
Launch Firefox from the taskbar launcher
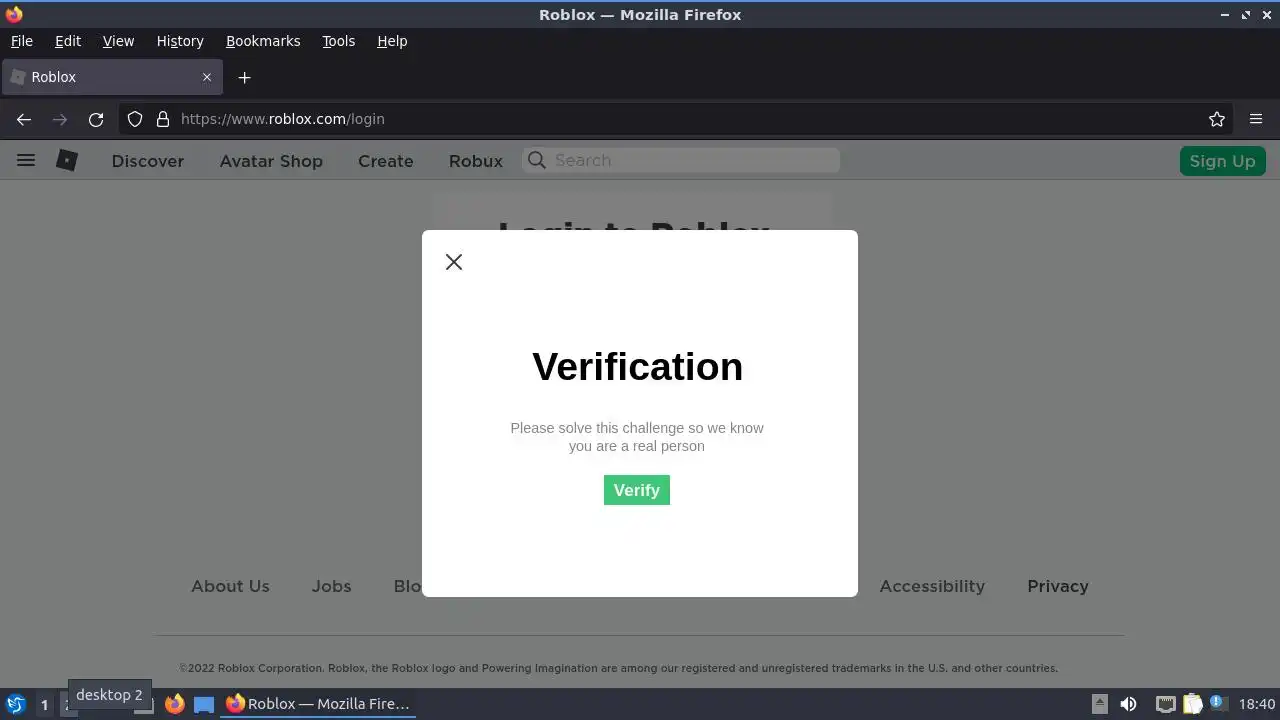tap(175, 704)
